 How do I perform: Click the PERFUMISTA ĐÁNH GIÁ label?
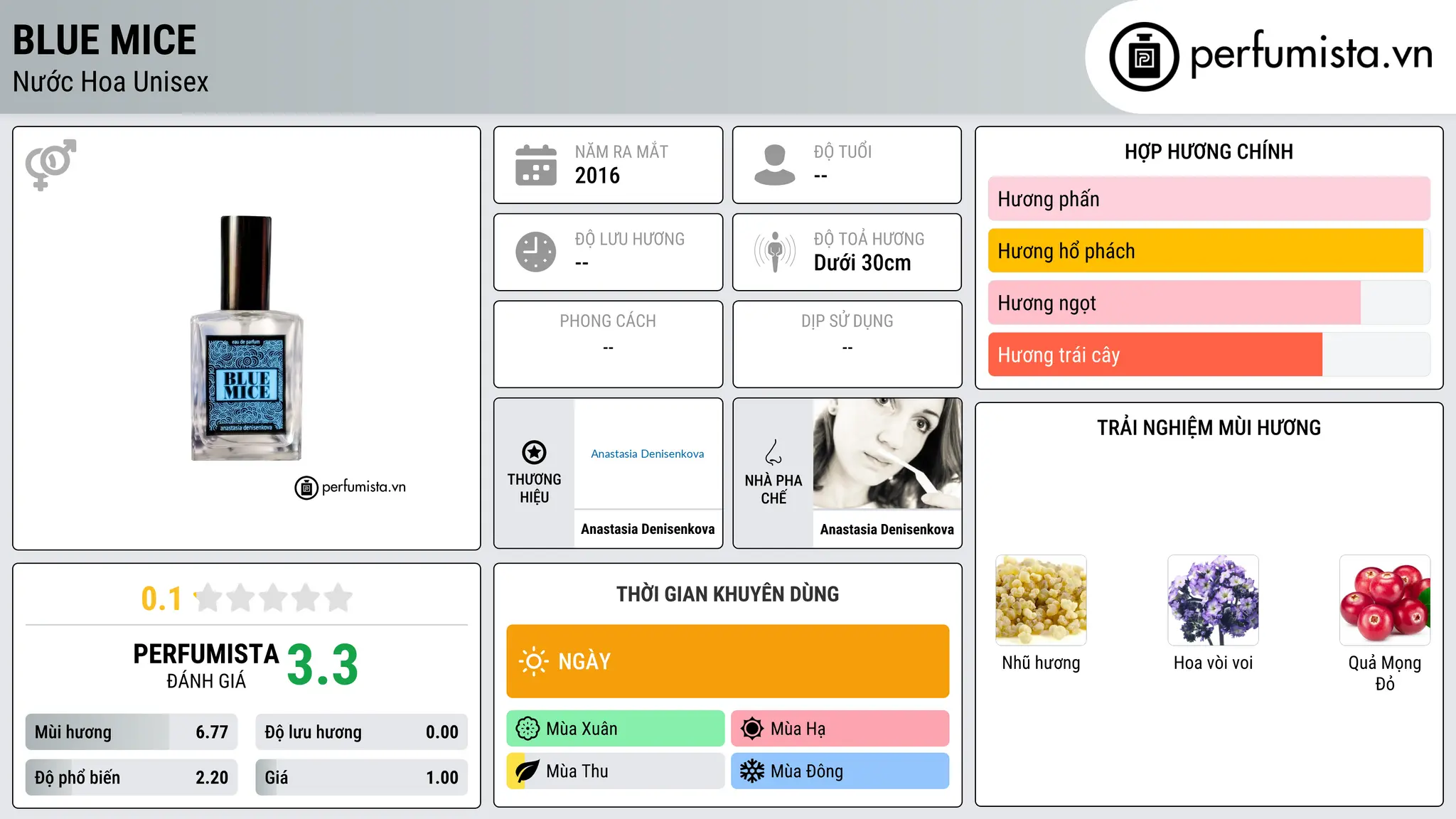(206, 665)
